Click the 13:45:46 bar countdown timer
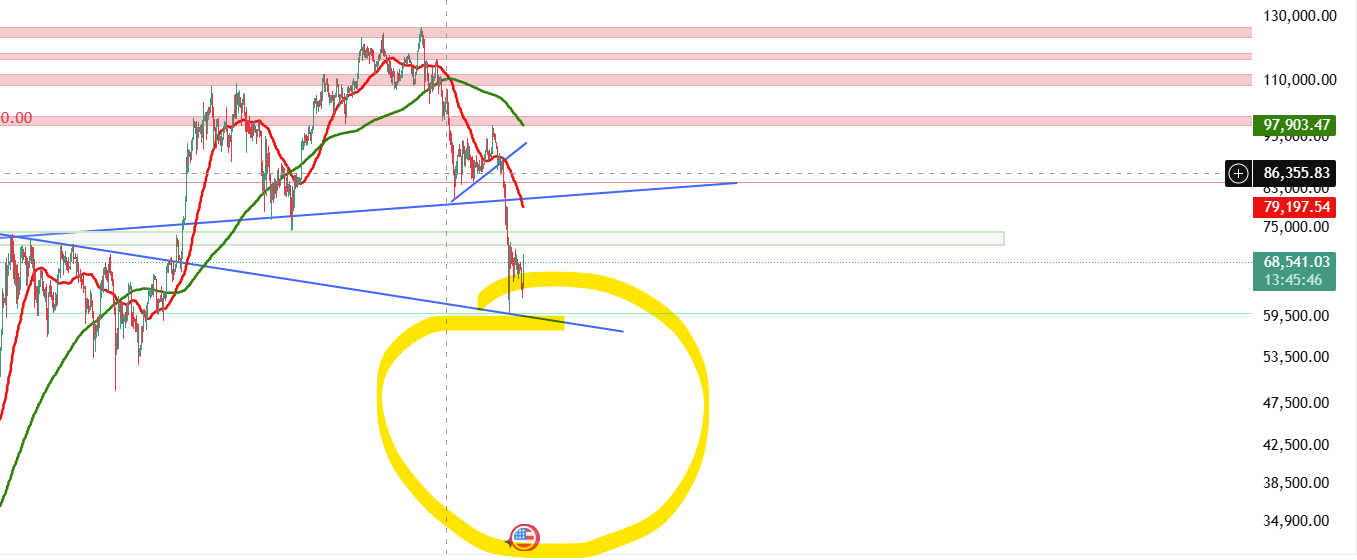This screenshot has height=560, width=1357. [1293, 280]
